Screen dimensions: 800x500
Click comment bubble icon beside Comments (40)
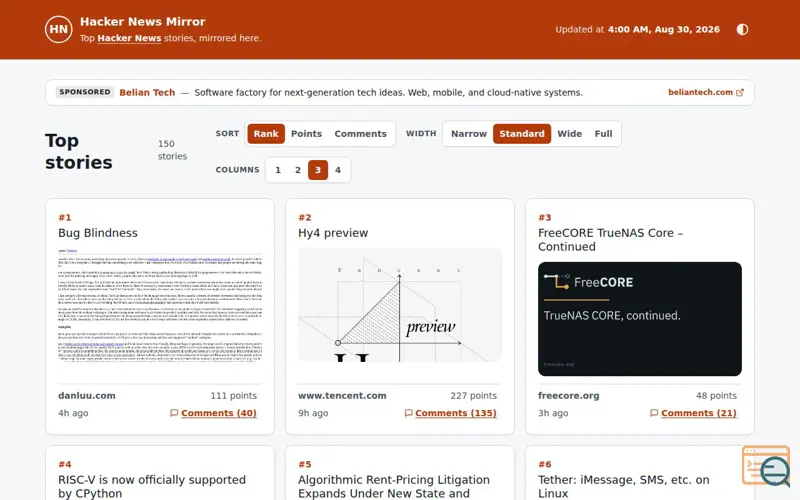tap(174, 413)
